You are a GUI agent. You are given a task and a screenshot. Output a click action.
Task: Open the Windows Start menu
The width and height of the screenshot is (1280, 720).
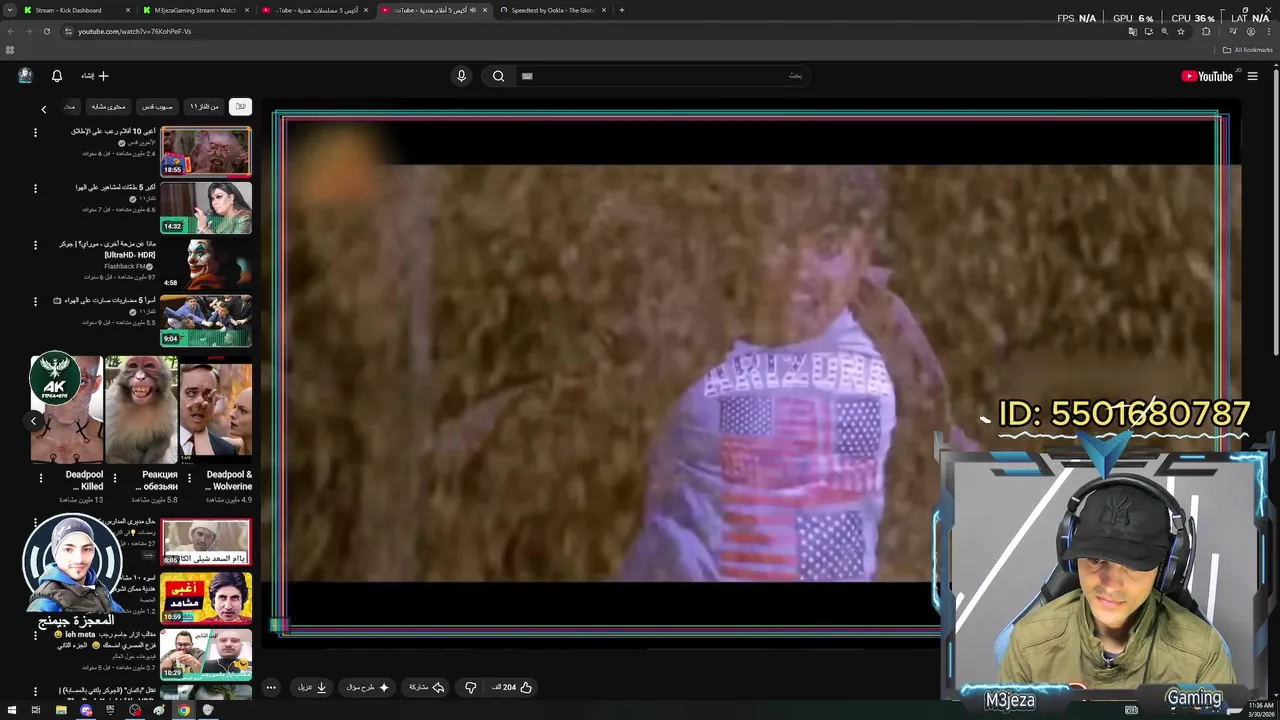(x=11, y=710)
